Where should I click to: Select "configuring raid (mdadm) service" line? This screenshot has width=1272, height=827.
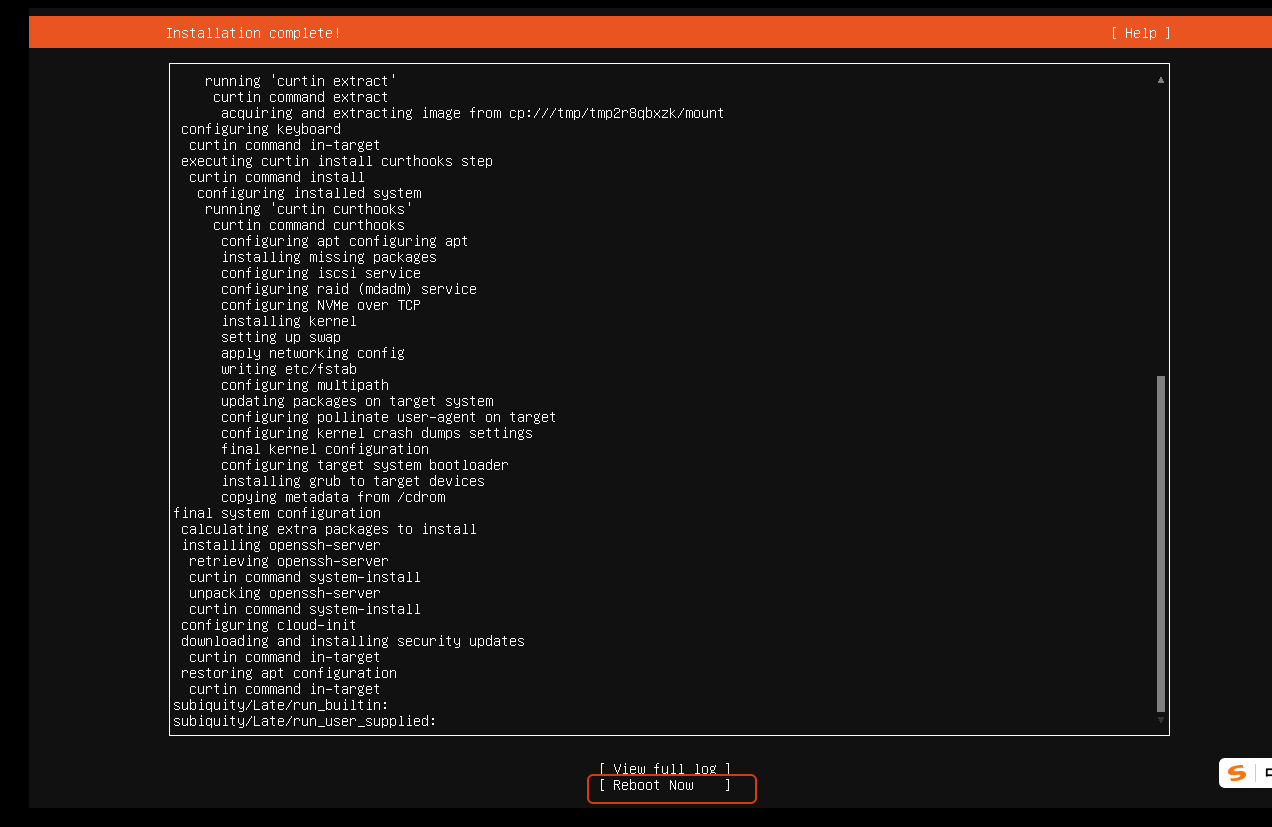[349, 289]
